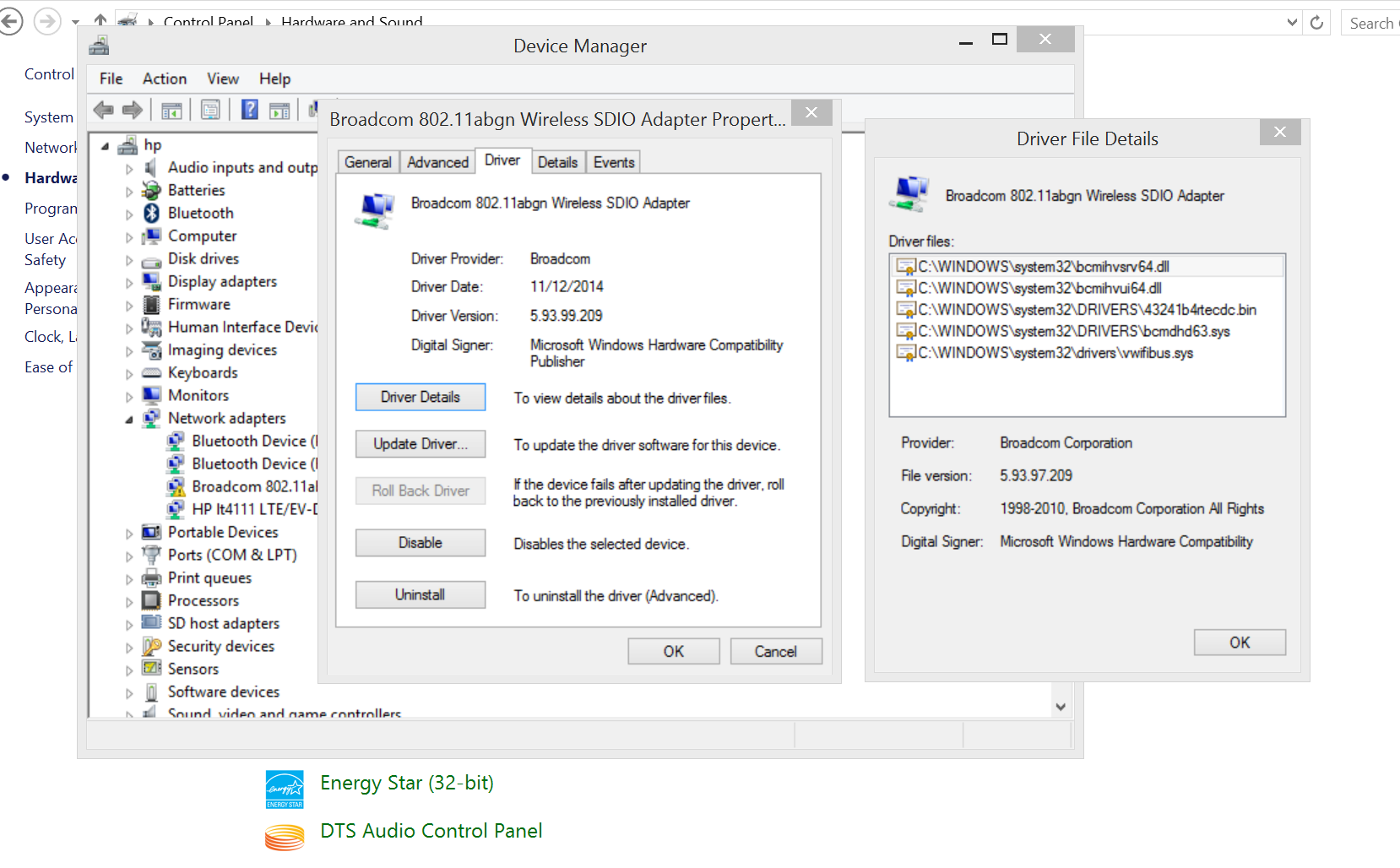Viewport: 1400px width, 868px height.
Task: Open the View menu
Action: pos(223,79)
